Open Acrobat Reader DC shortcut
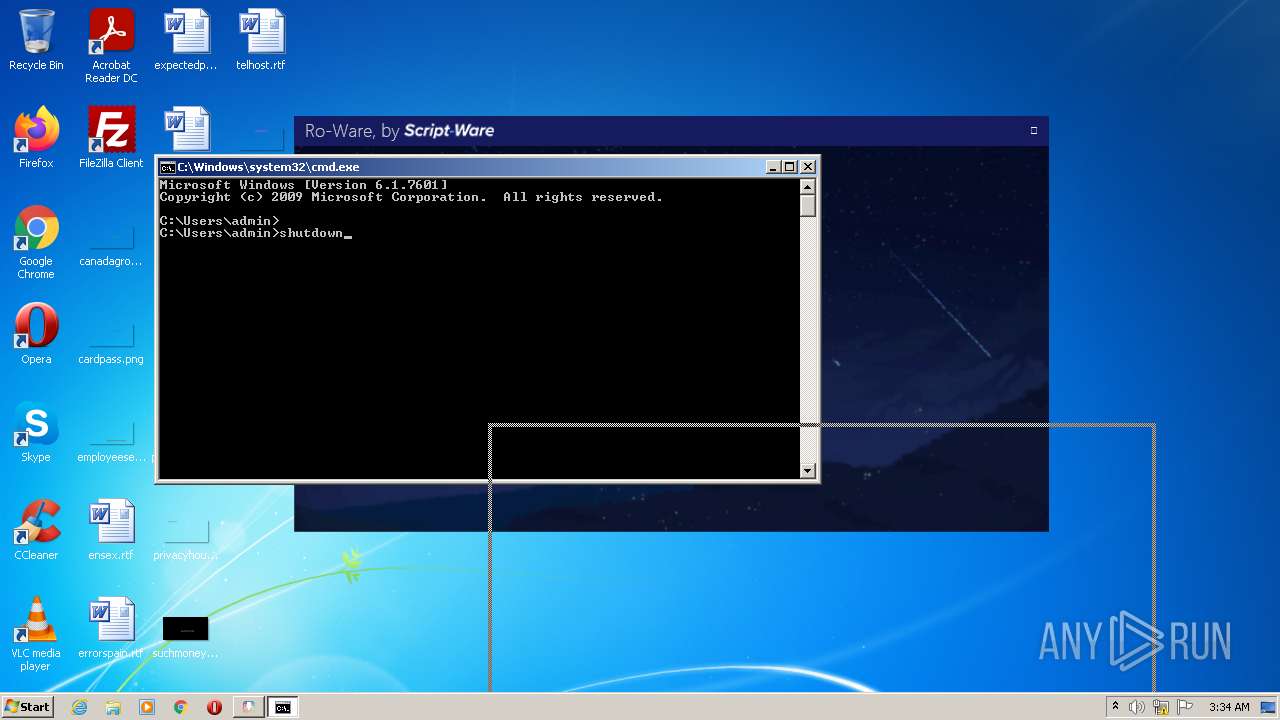The image size is (1280, 720). [111, 46]
